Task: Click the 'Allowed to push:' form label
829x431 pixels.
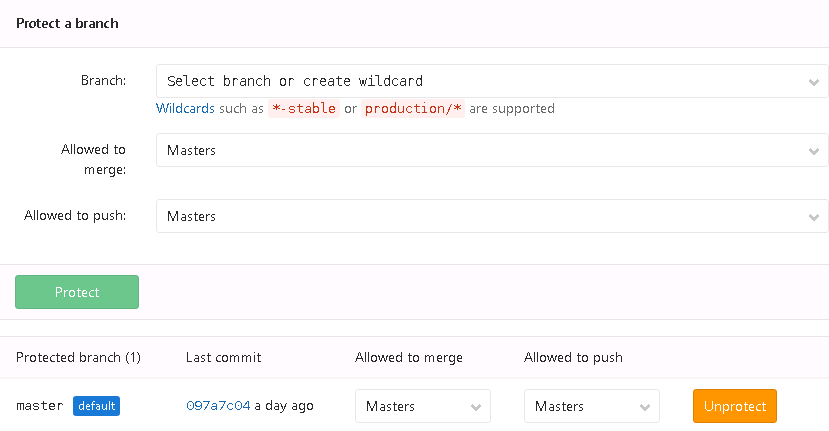Action: point(75,215)
